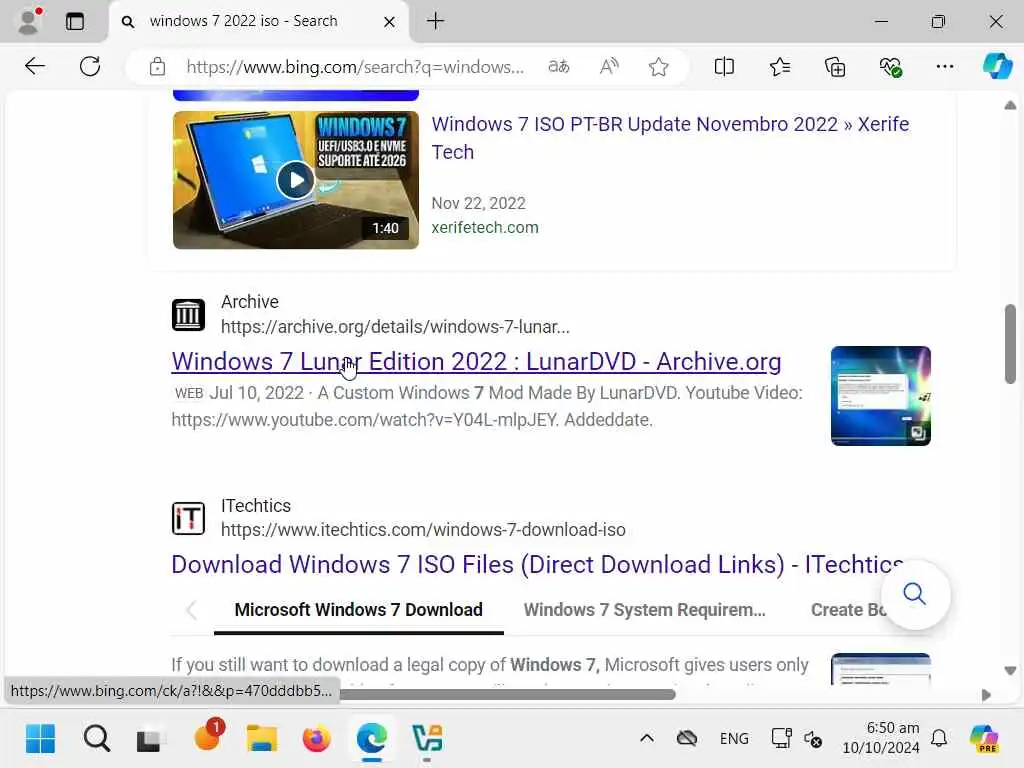Click the bing.com address bar URL

click(355, 67)
